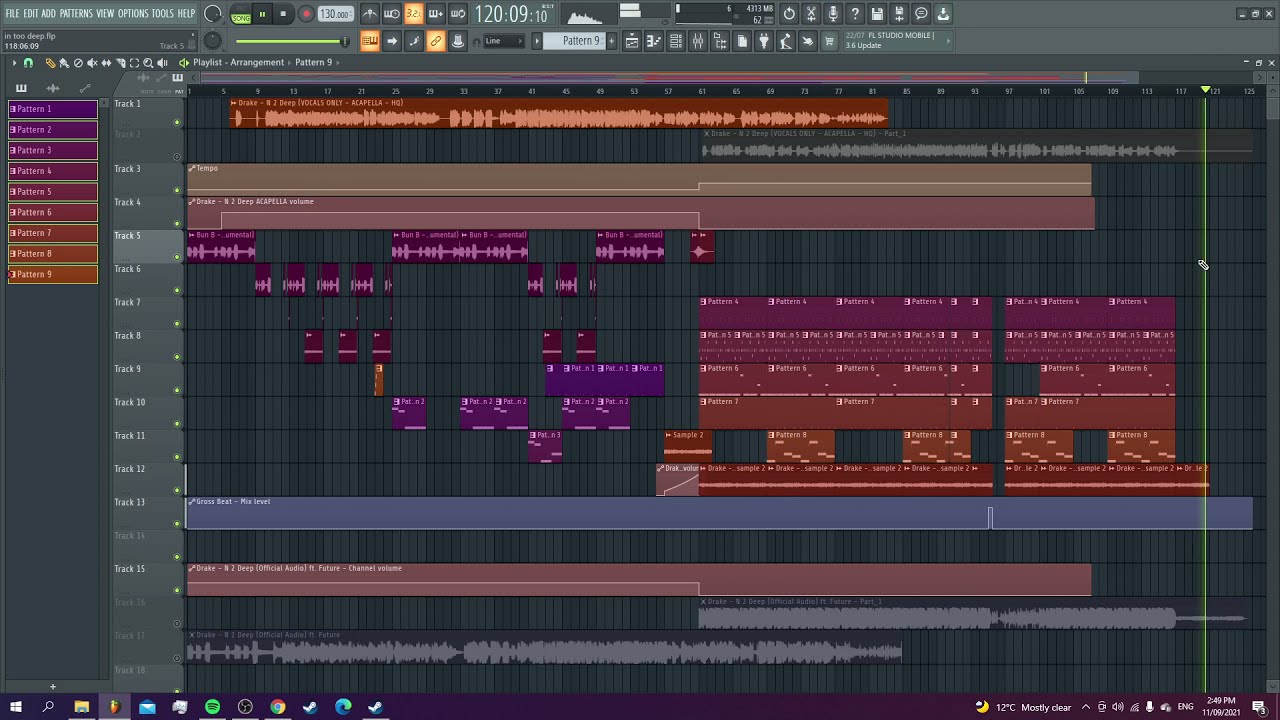Open the Browser tree icon
This screenshot has height=720, width=1280.
[720, 41]
